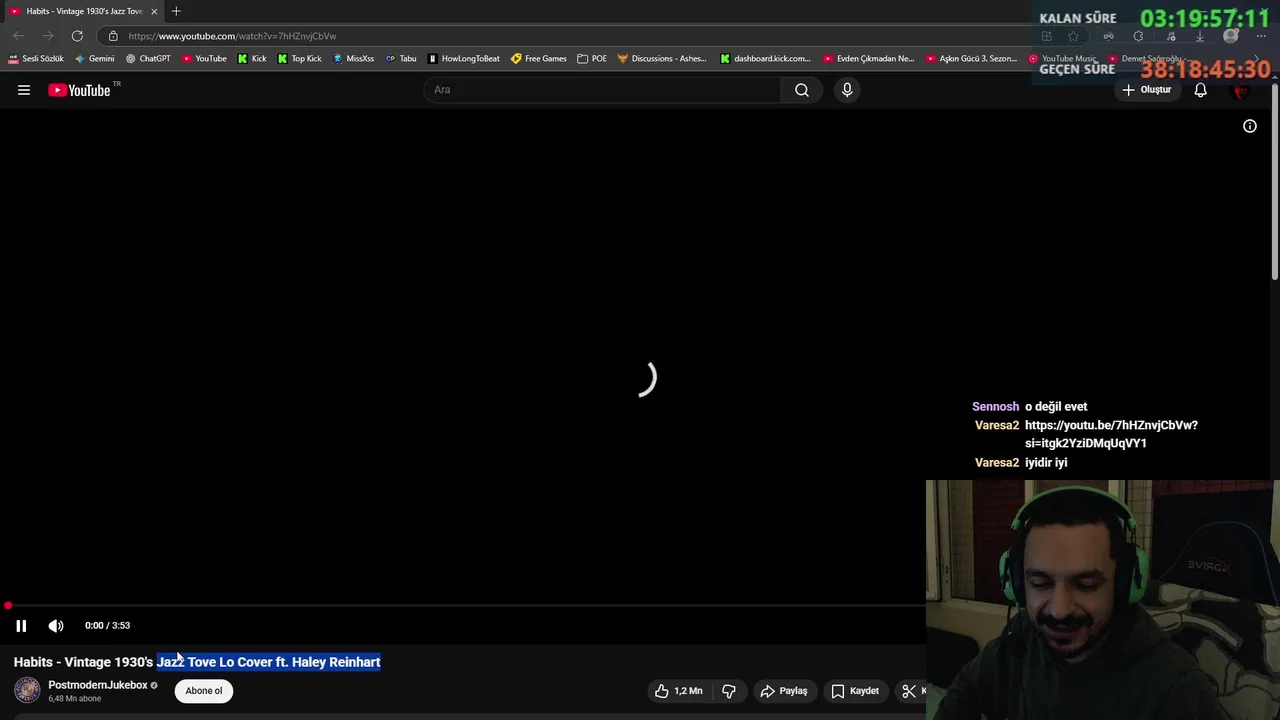1280x720 pixels.
Task: Open the dashboard.kick.com bookmark
Action: [765, 59]
